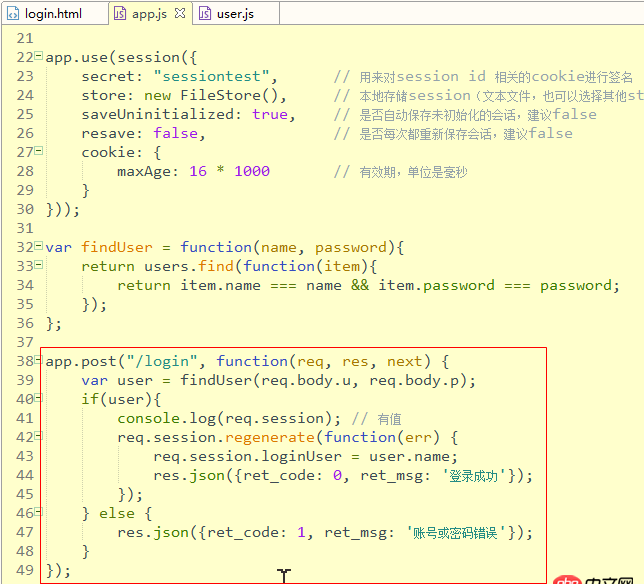Click the '账号或密码错误' string
The height and width of the screenshot is (584, 644).
click(x=456, y=532)
